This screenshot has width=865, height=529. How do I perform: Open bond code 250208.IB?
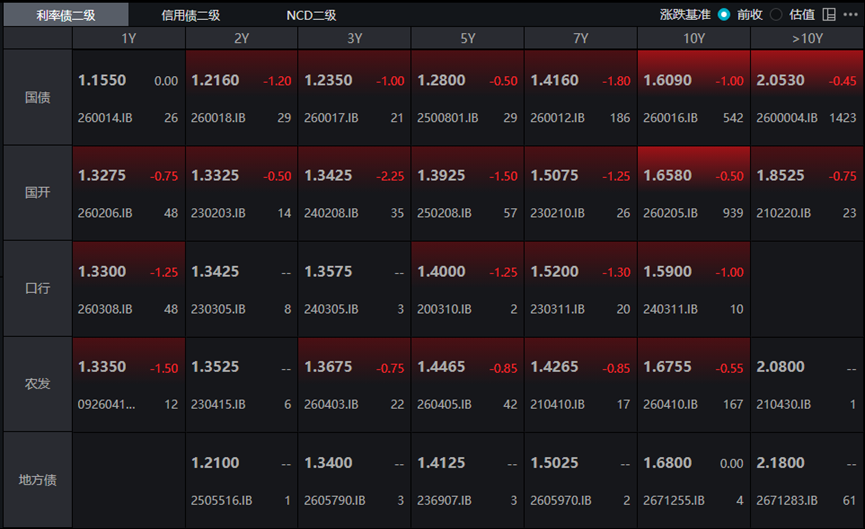click(x=444, y=213)
